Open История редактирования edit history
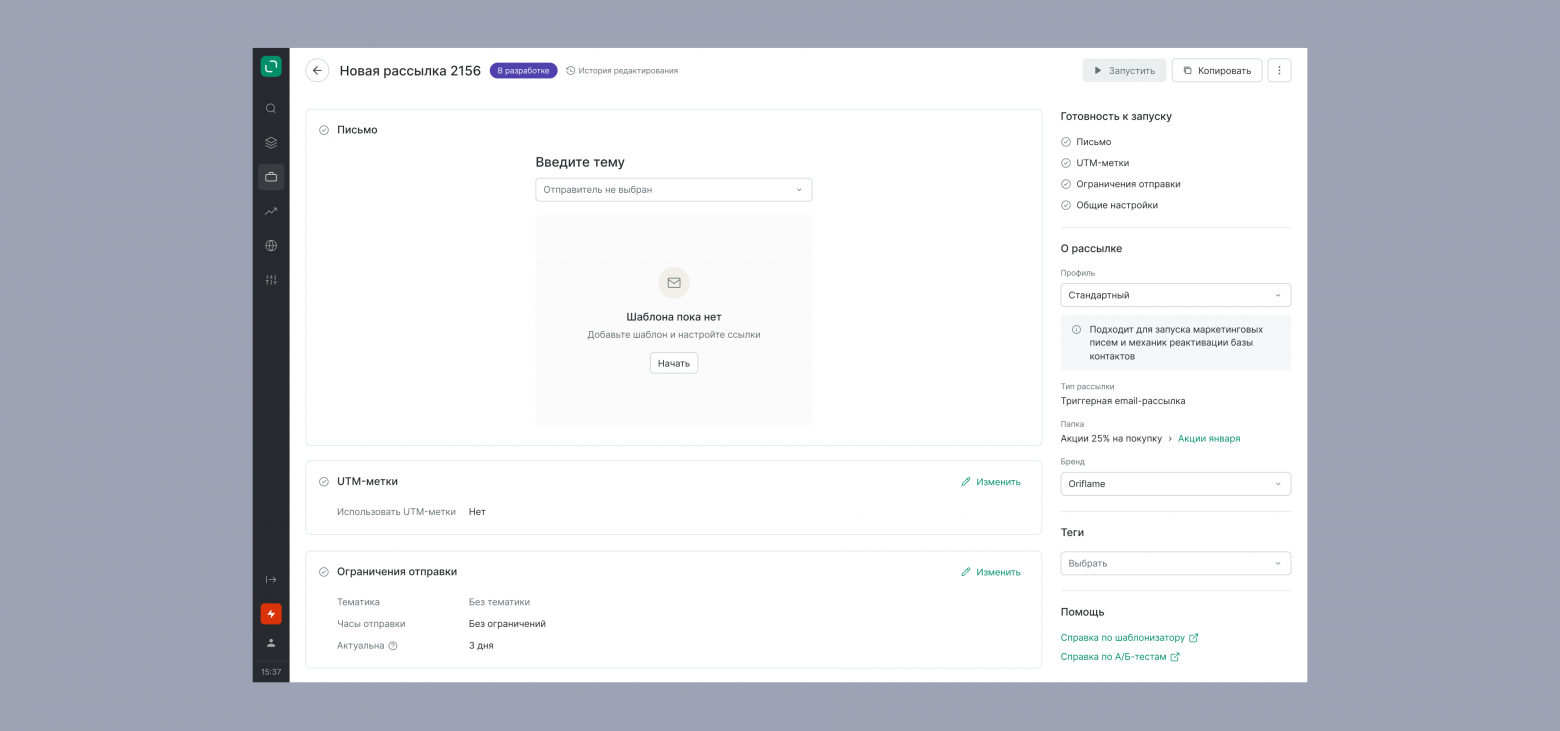The image size is (1560, 731). [x=622, y=71]
